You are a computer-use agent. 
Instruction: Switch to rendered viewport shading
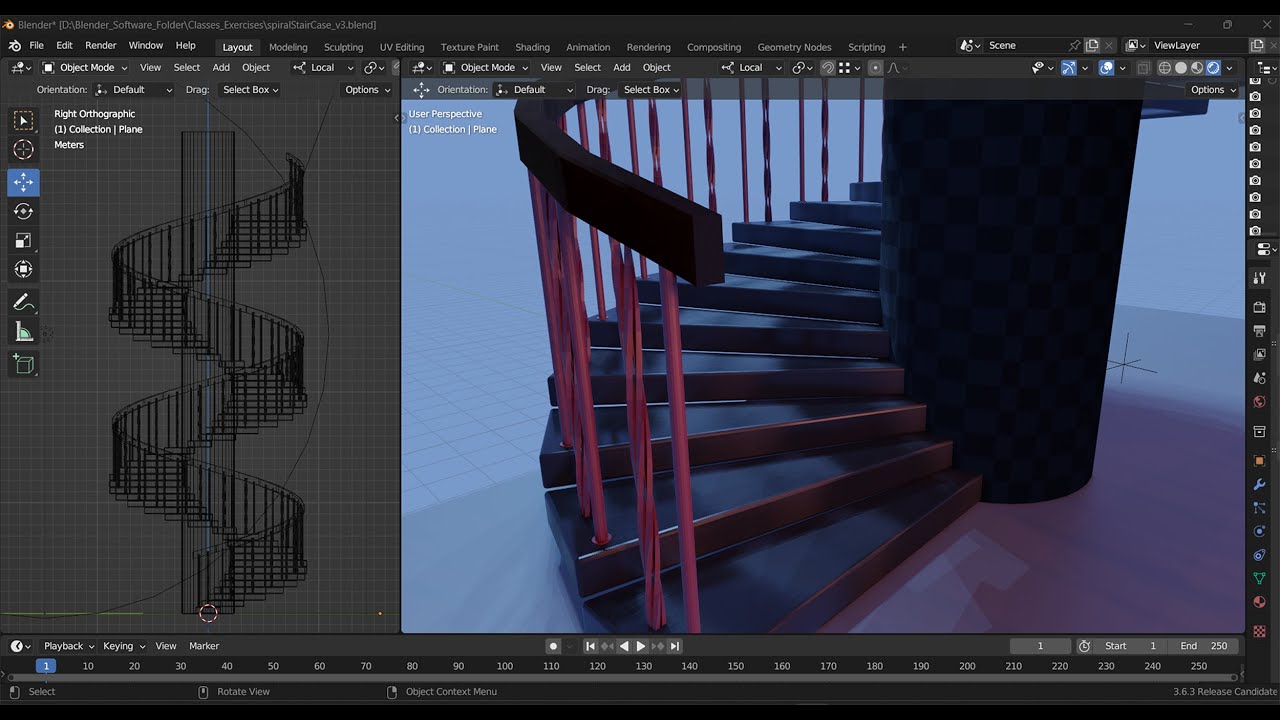point(1213,68)
